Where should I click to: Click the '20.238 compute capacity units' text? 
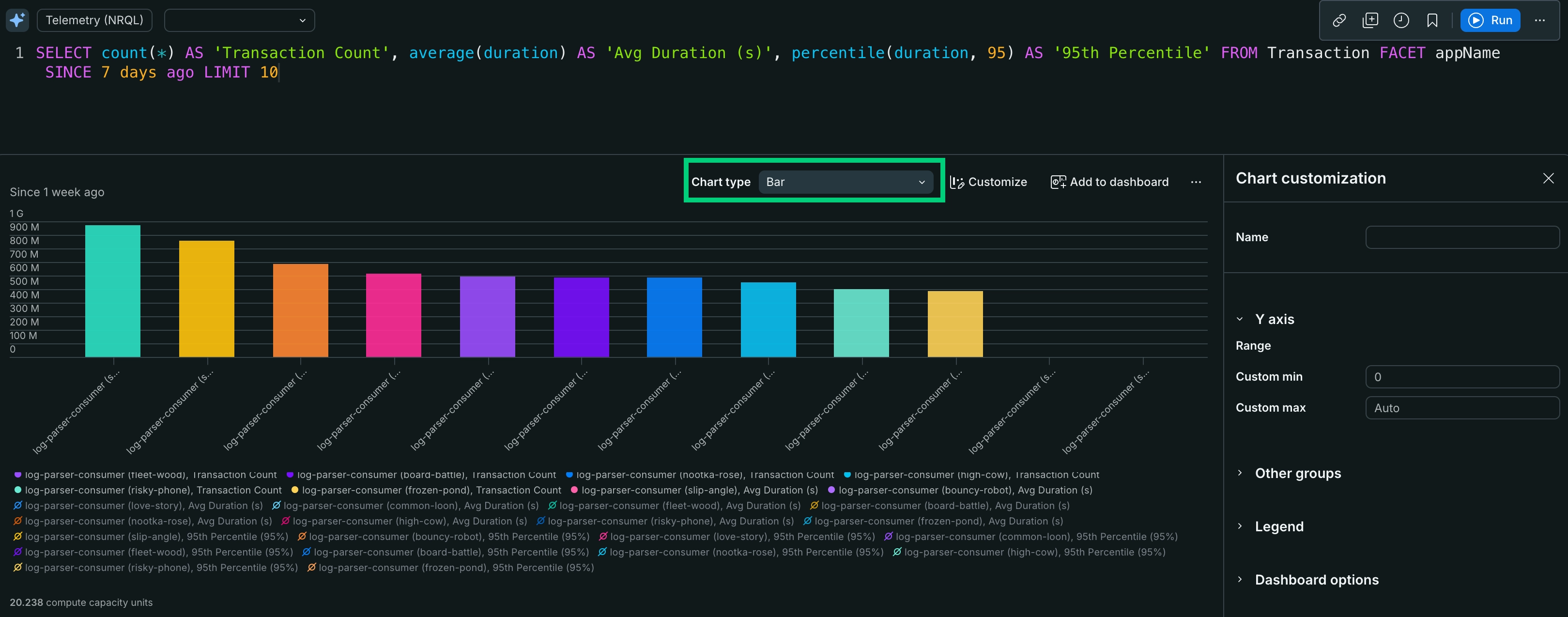point(81,602)
